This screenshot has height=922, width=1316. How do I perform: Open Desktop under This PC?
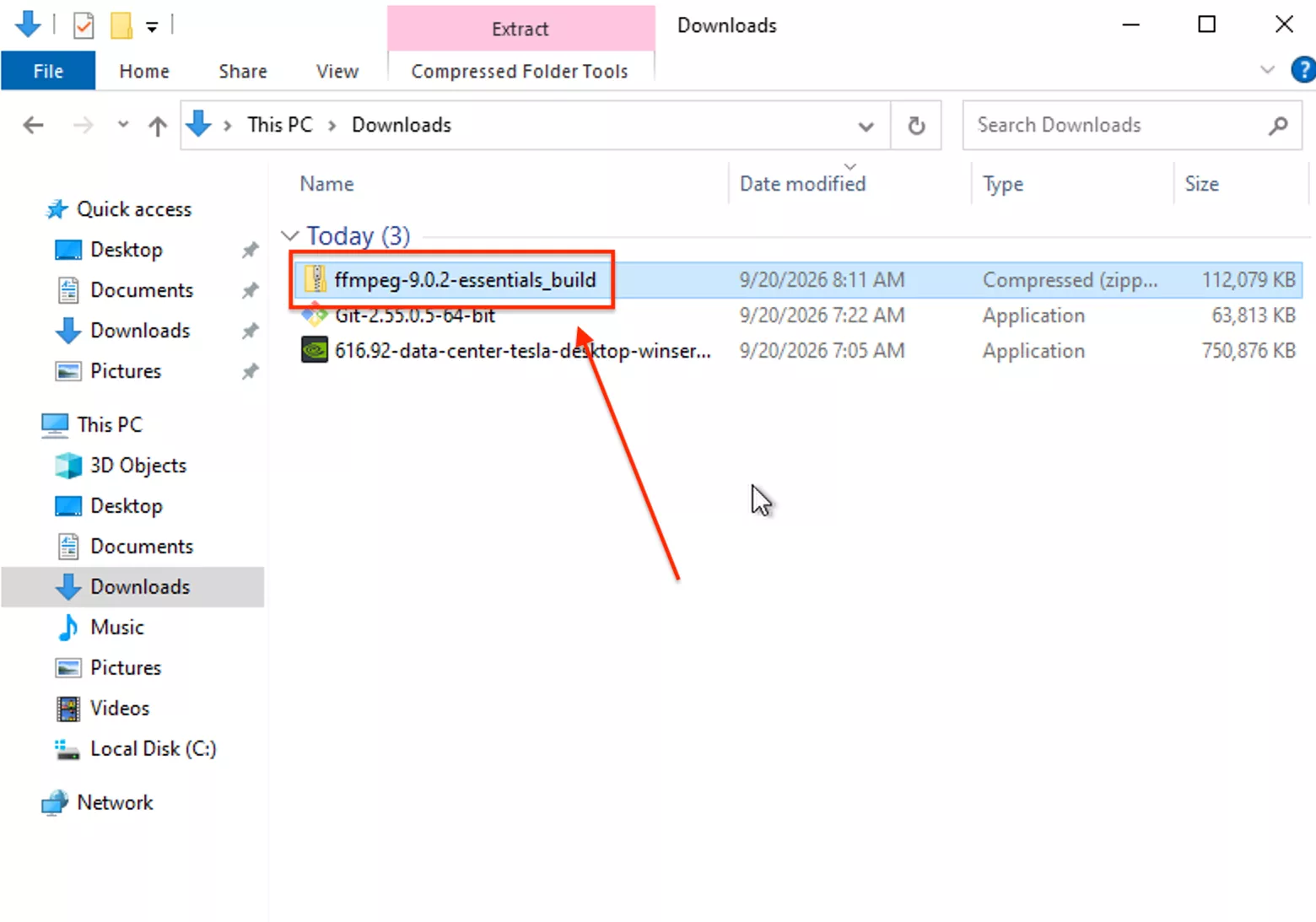[x=127, y=506]
